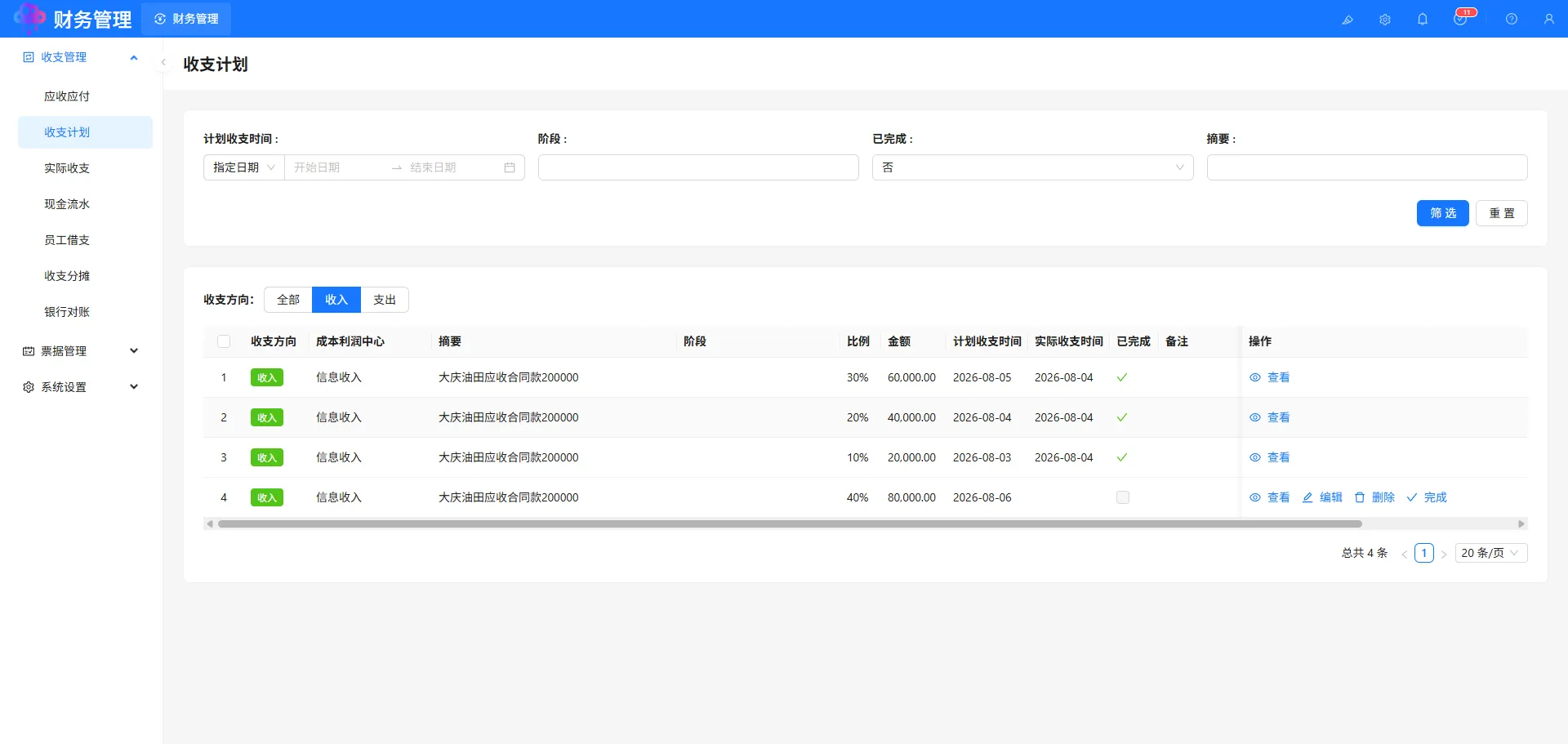The height and width of the screenshot is (744, 1568).
Task: Click the 结束日期 end date field
Action: pos(453,167)
